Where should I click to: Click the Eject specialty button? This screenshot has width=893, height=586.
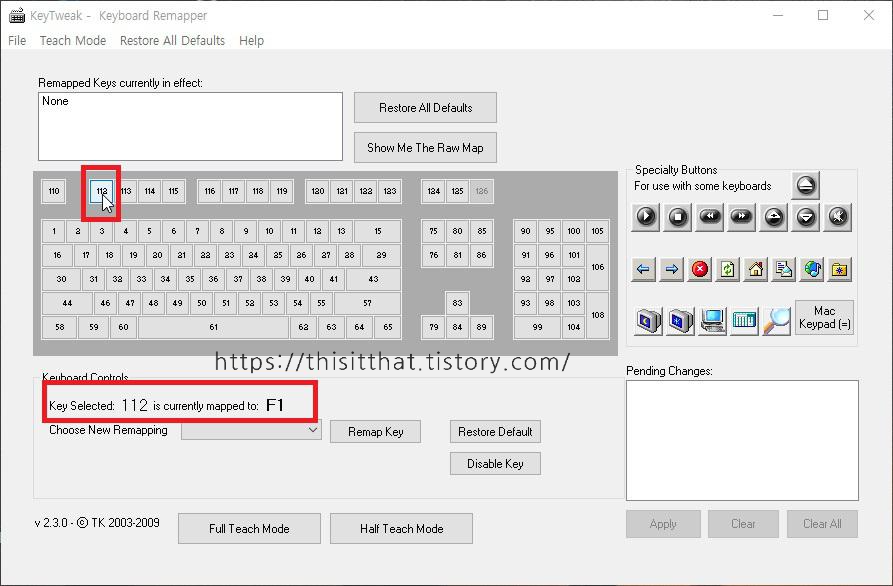805,185
